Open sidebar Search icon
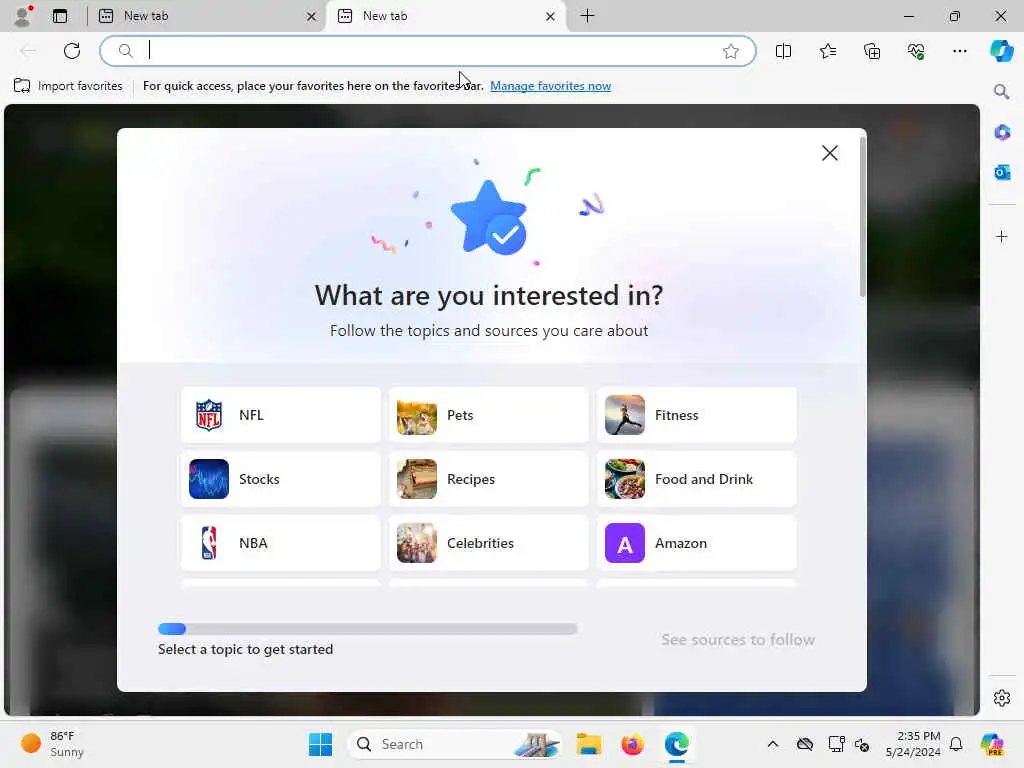 [x=1001, y=91]
